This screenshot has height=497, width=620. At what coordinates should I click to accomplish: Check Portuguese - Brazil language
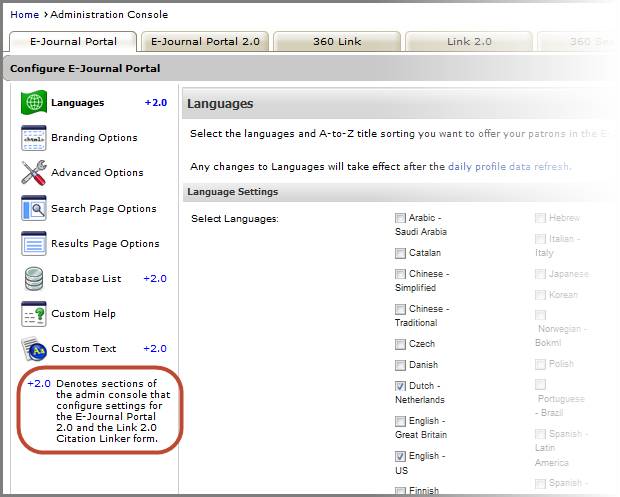tap(540, 385)
